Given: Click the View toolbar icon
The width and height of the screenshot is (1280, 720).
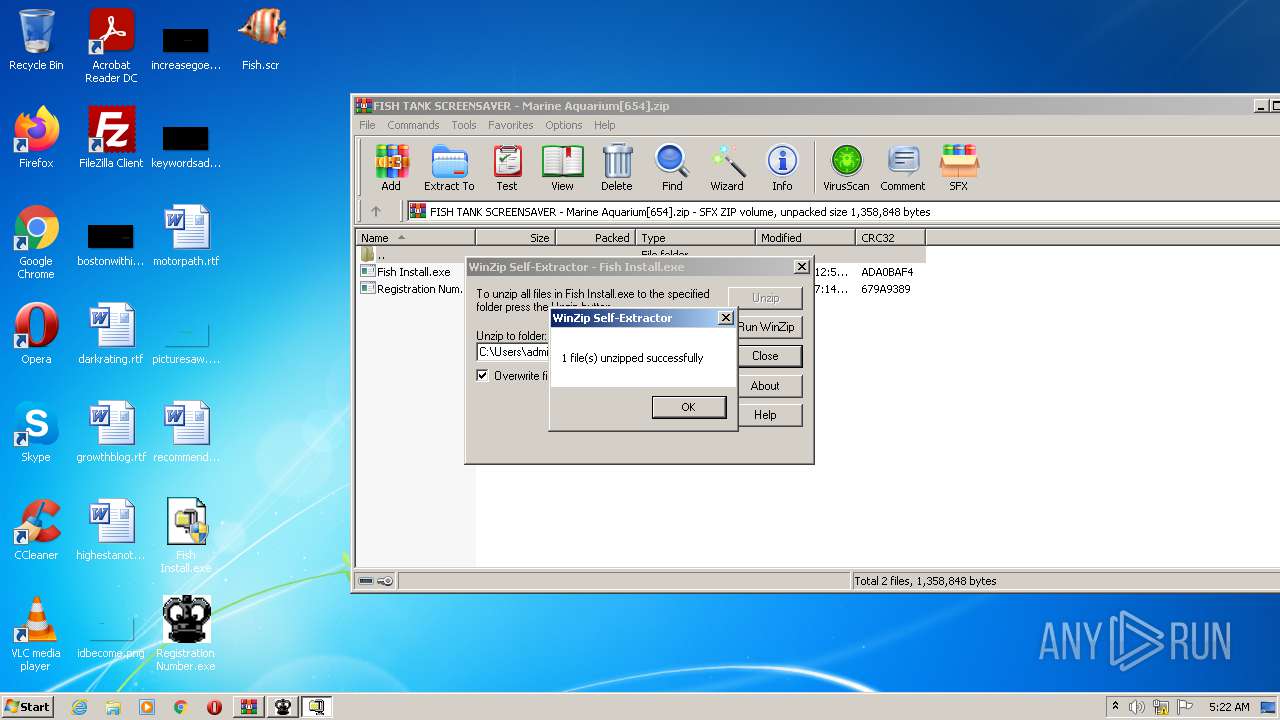Looking at the screenshot, I should tap(562, 168).
